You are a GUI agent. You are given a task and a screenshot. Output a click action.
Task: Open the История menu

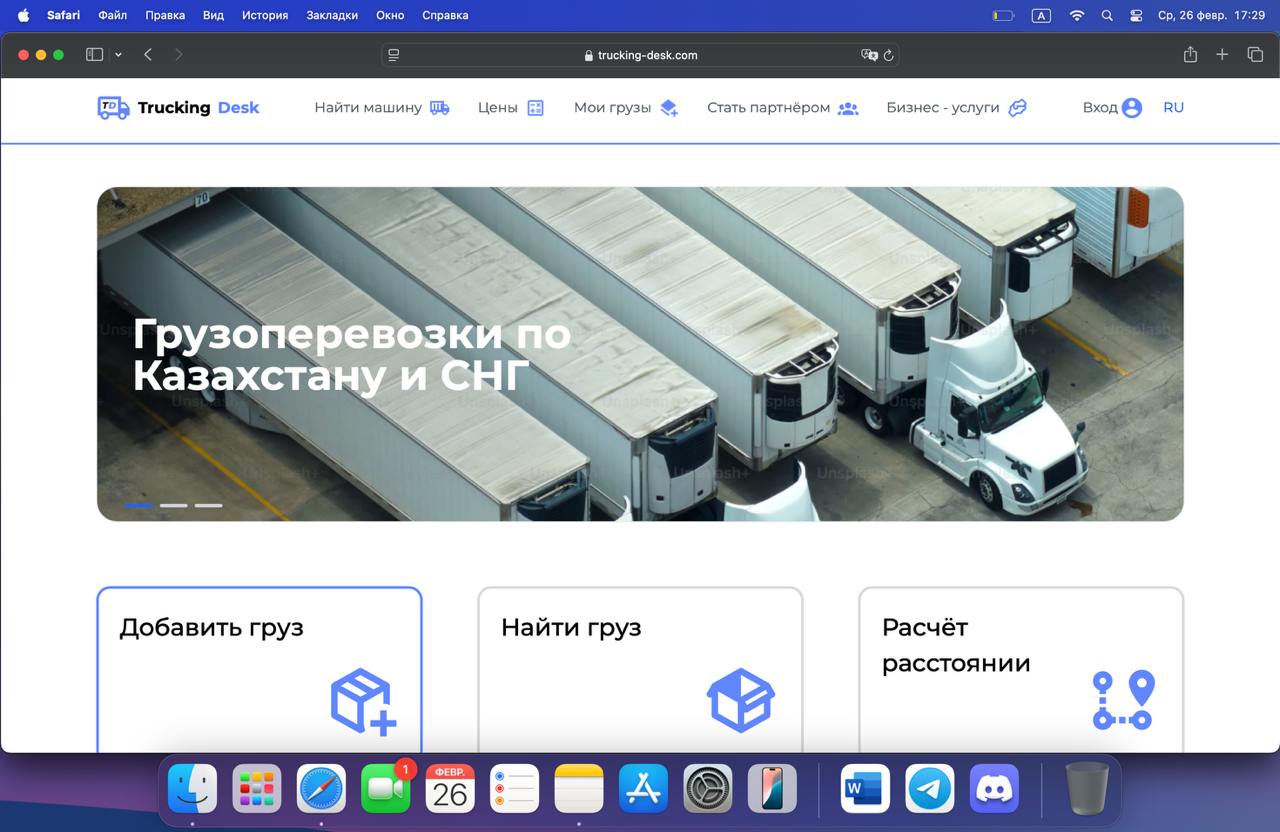pos(265,15)
